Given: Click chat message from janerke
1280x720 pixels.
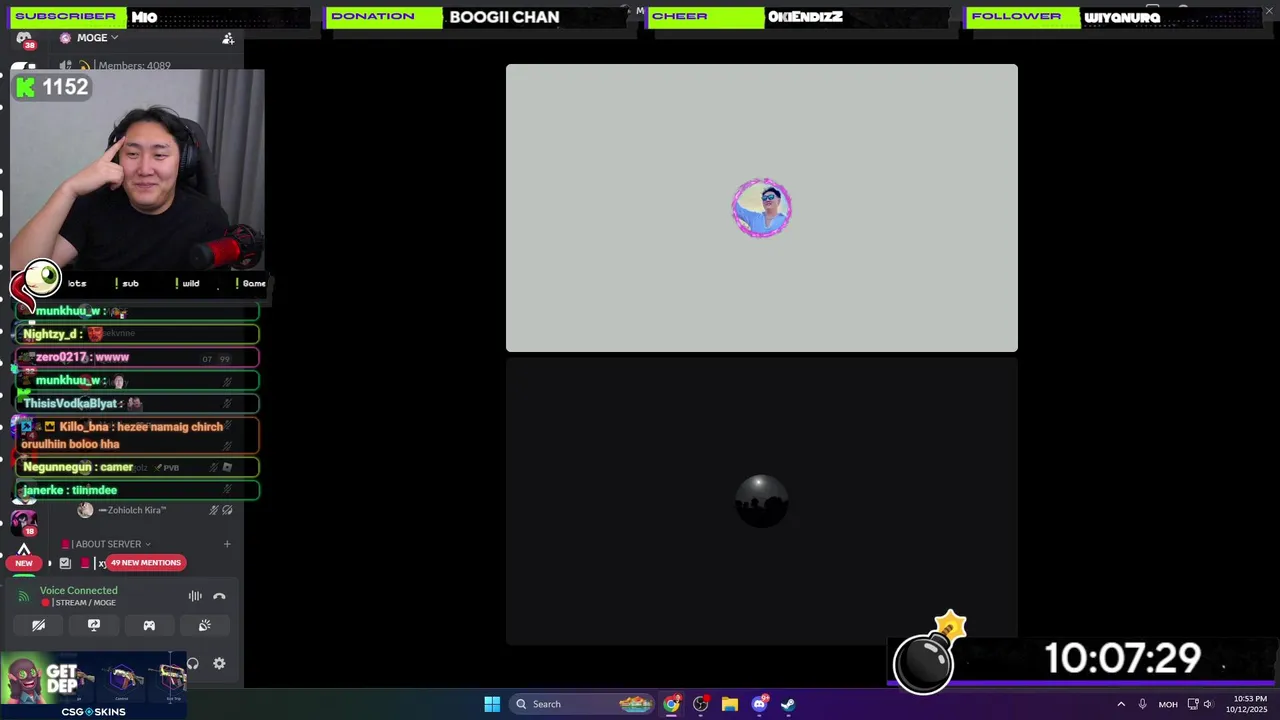Looking at the screenshot, I should tap(137, 490).
